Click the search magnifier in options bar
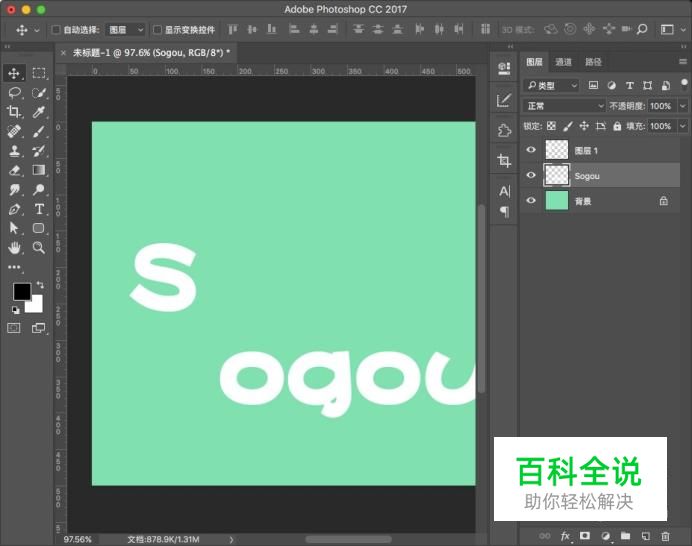Viewport: 692px width, 546px height. [x=642, y=29]
